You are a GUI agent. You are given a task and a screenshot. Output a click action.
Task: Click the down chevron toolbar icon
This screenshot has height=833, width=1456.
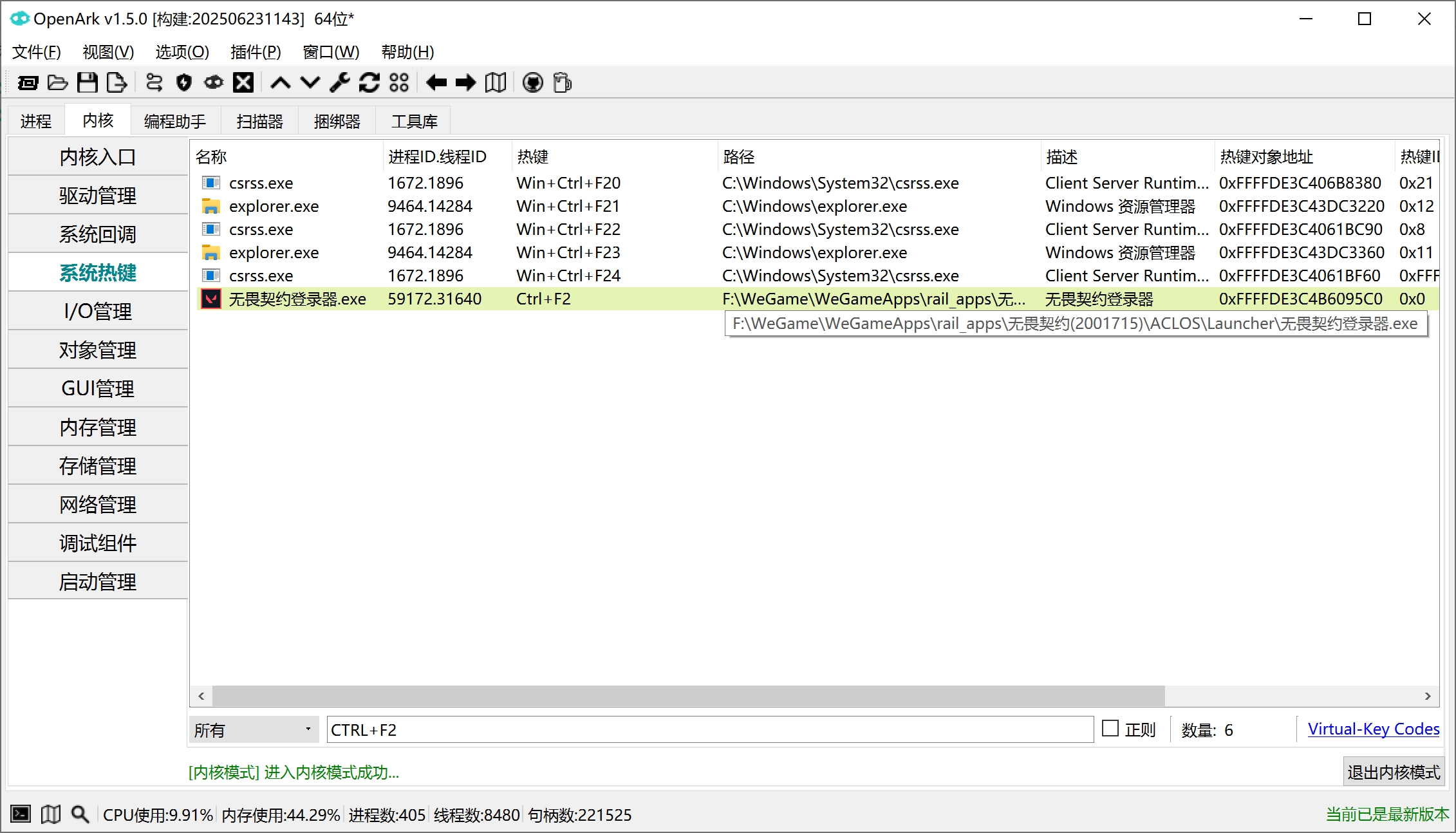[x=310, y=82]
